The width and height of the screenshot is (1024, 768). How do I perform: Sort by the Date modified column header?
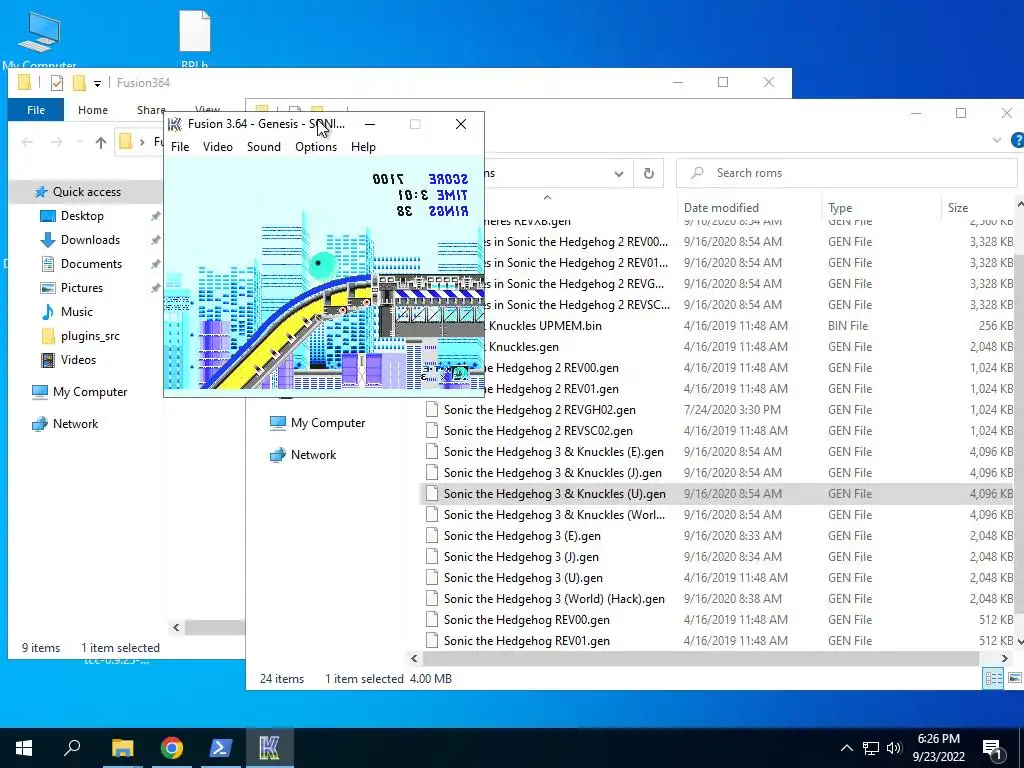click(x=721, y=208)
